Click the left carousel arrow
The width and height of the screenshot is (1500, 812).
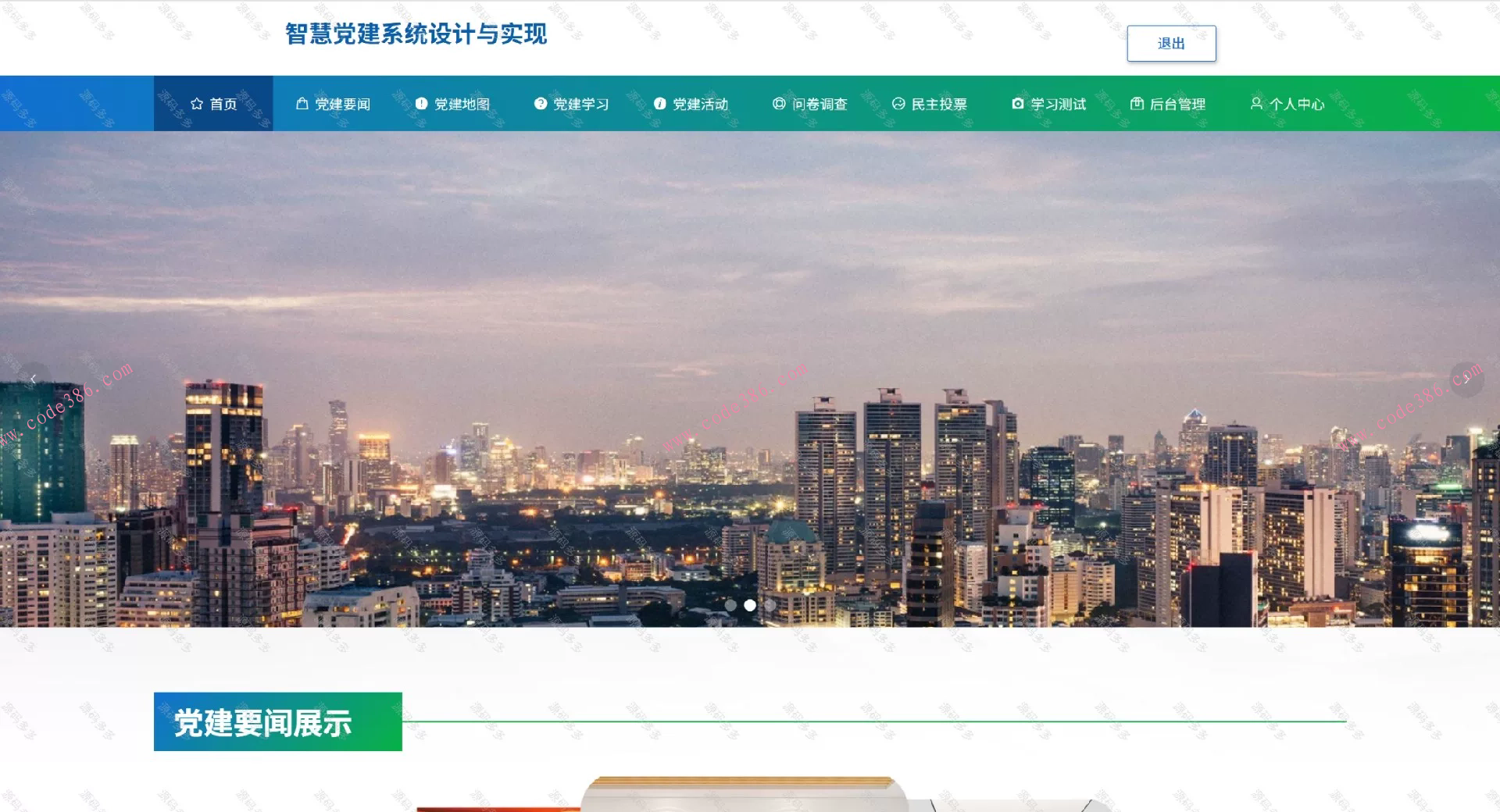coord(34,378)
